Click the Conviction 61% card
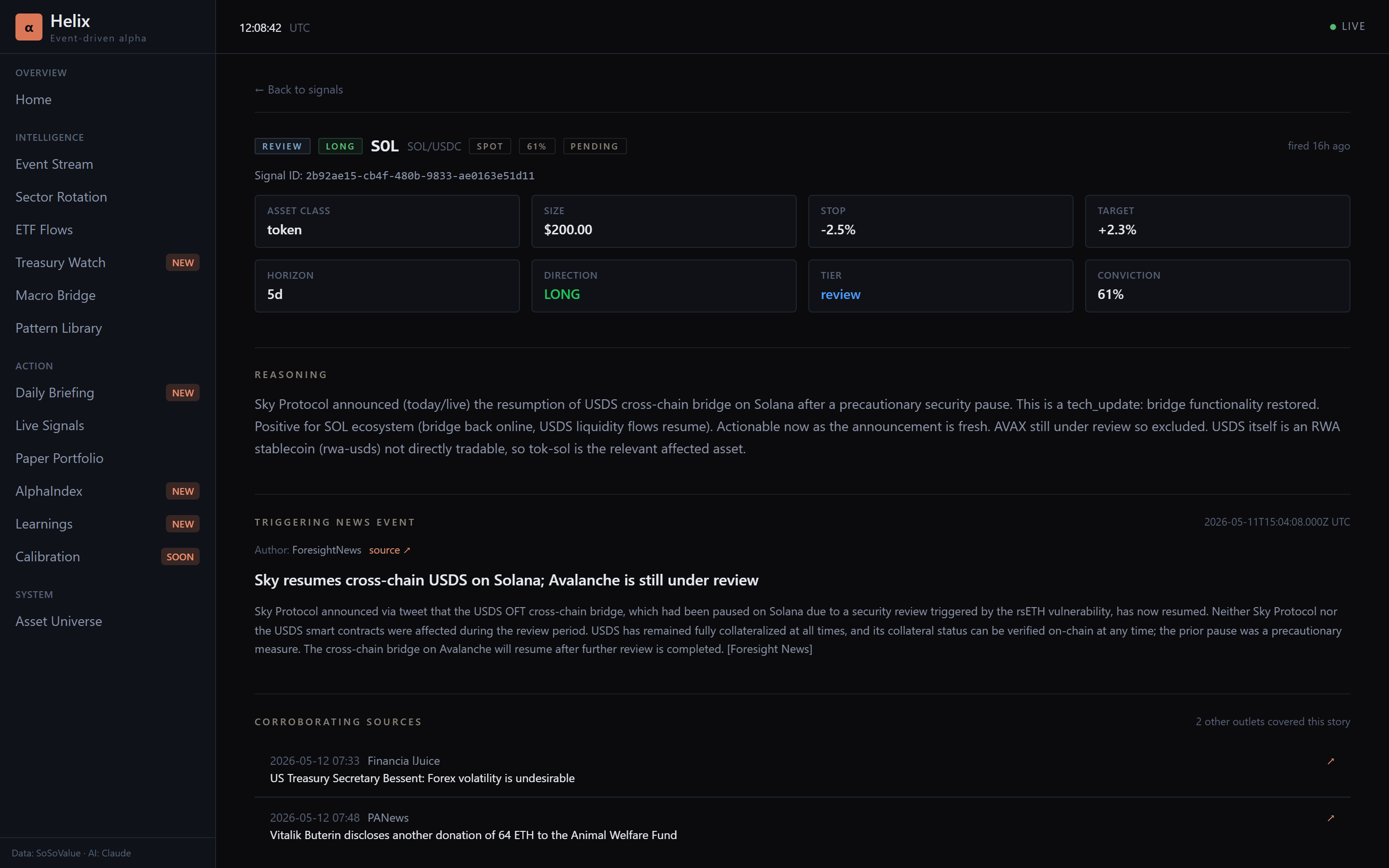1389x868 pixels. click(x=1217, y=286)
